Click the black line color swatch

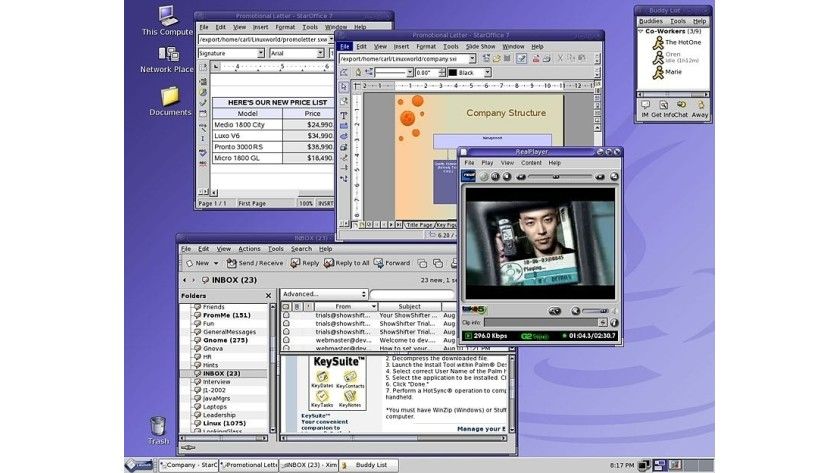[453, 72]
